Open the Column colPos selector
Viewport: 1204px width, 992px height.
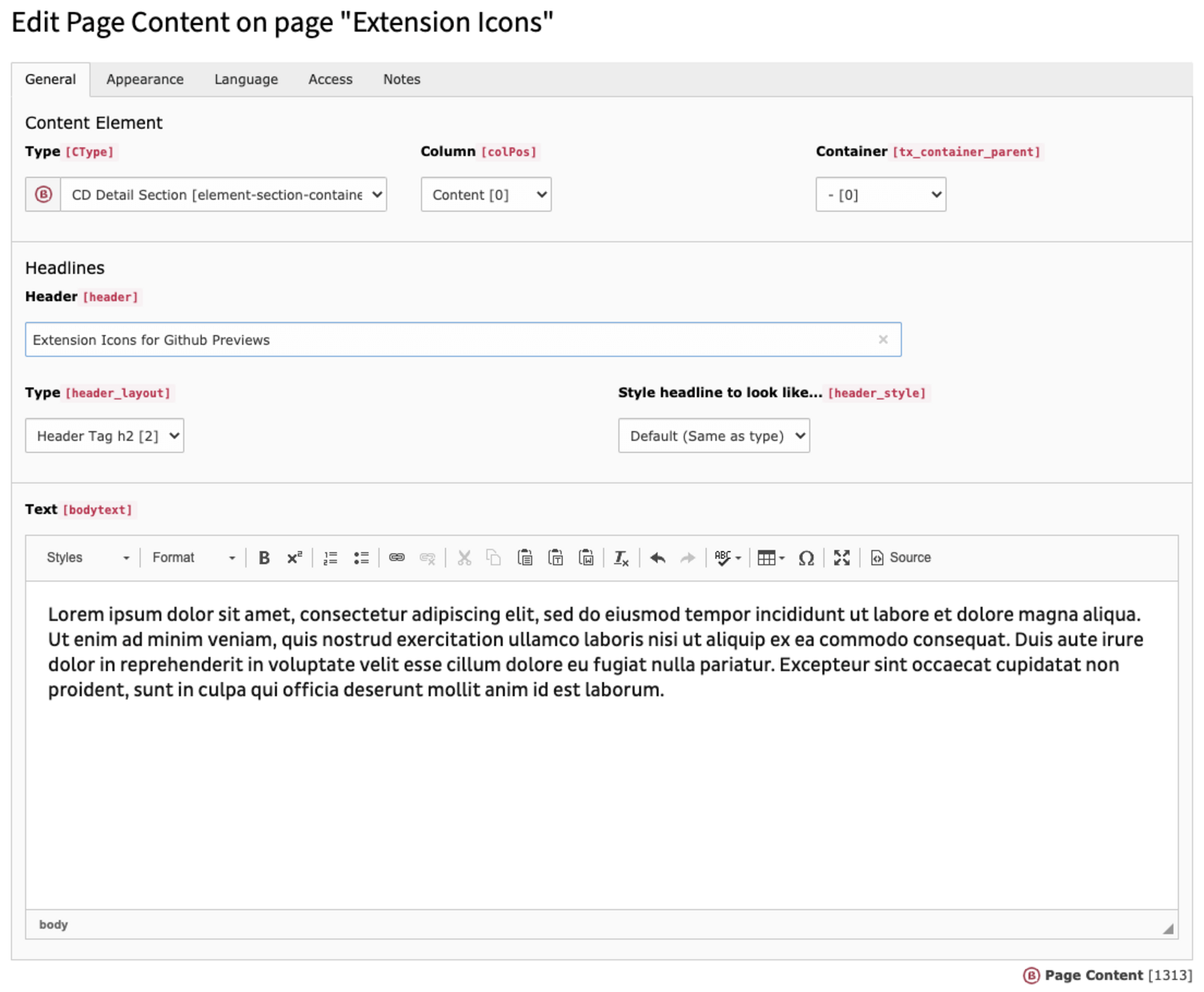pos(485,194)
